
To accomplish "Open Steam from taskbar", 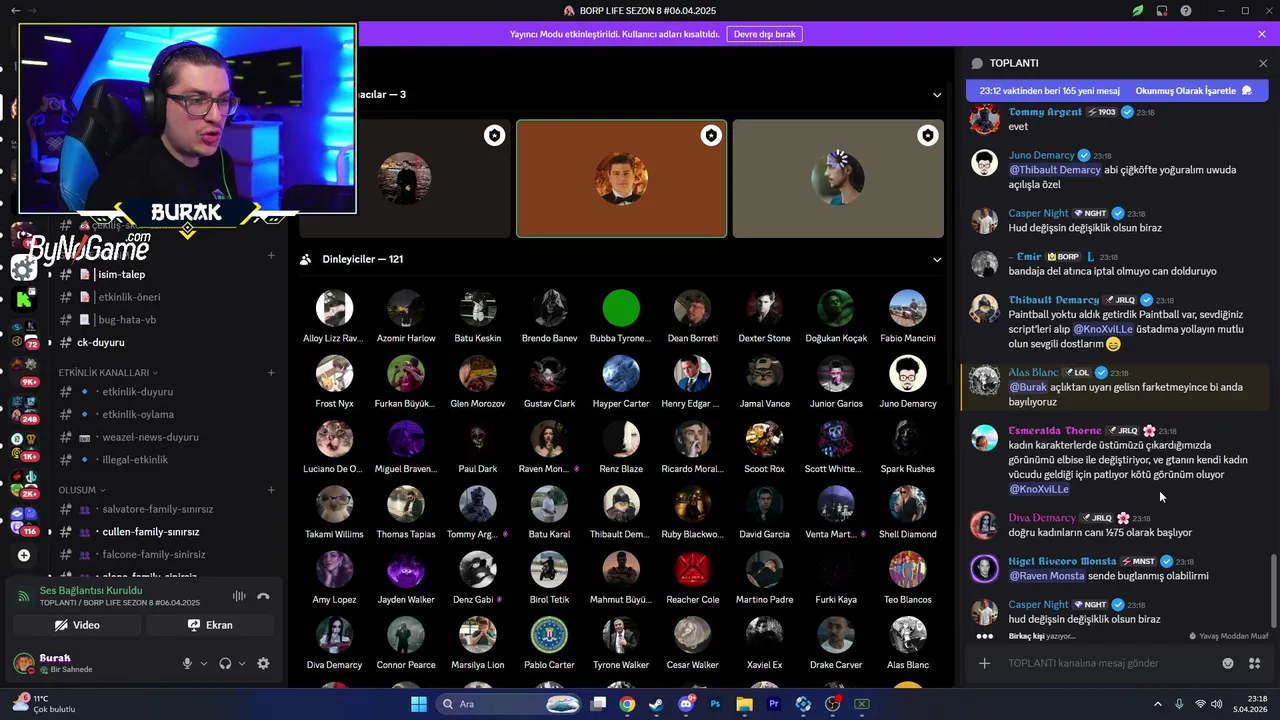I will (656, 704).
